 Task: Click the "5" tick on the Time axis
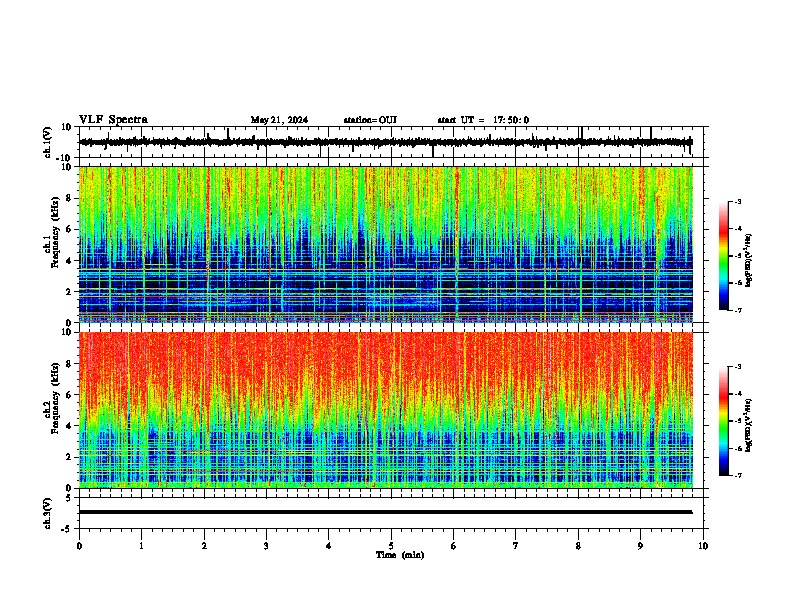pyautogui.click(x=391, y=546)
